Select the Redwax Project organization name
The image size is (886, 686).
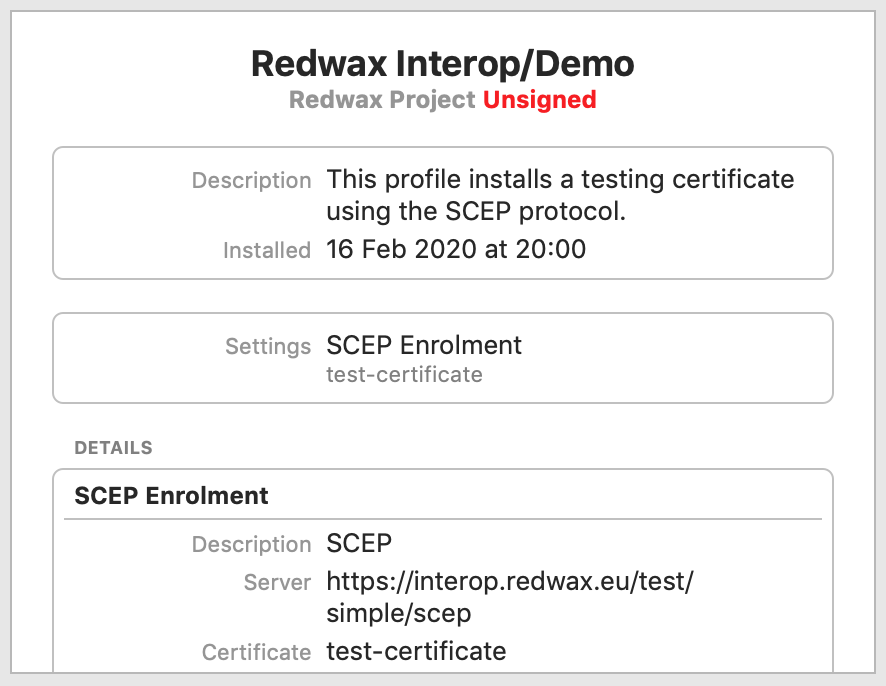(382, 100)
